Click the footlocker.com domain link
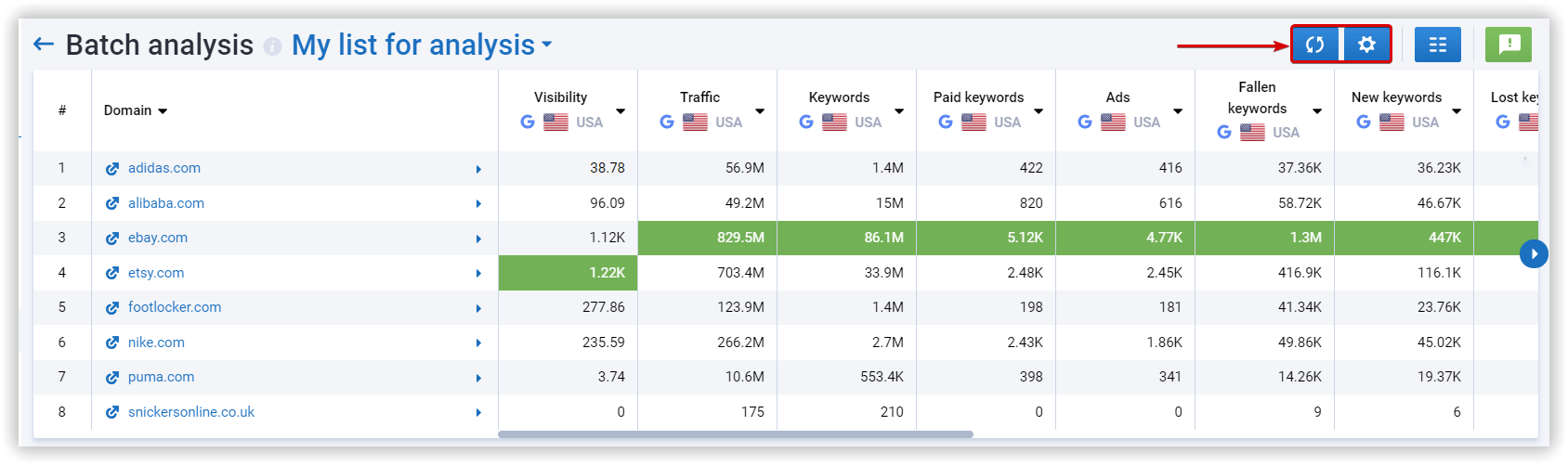 (x=175, y=307)
